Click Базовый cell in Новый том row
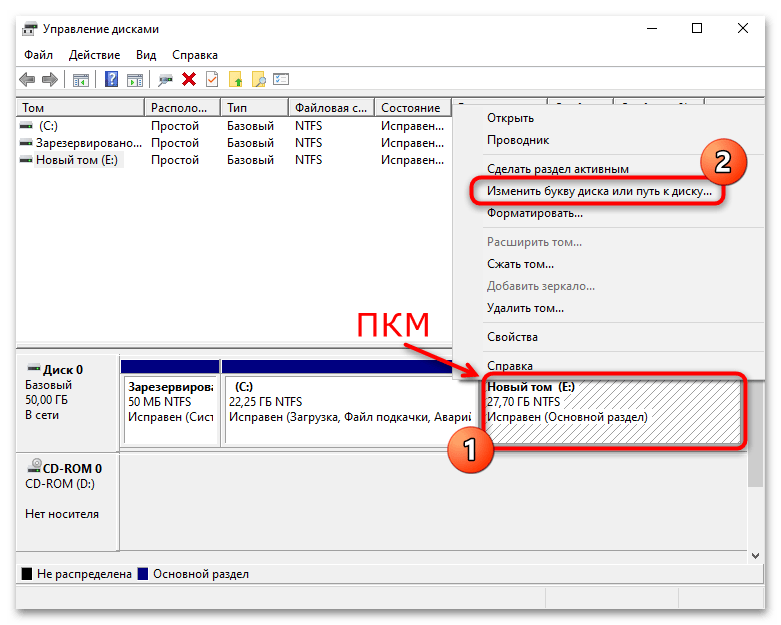The height and width of the screenshot is (625, 781). click(251, 160)
